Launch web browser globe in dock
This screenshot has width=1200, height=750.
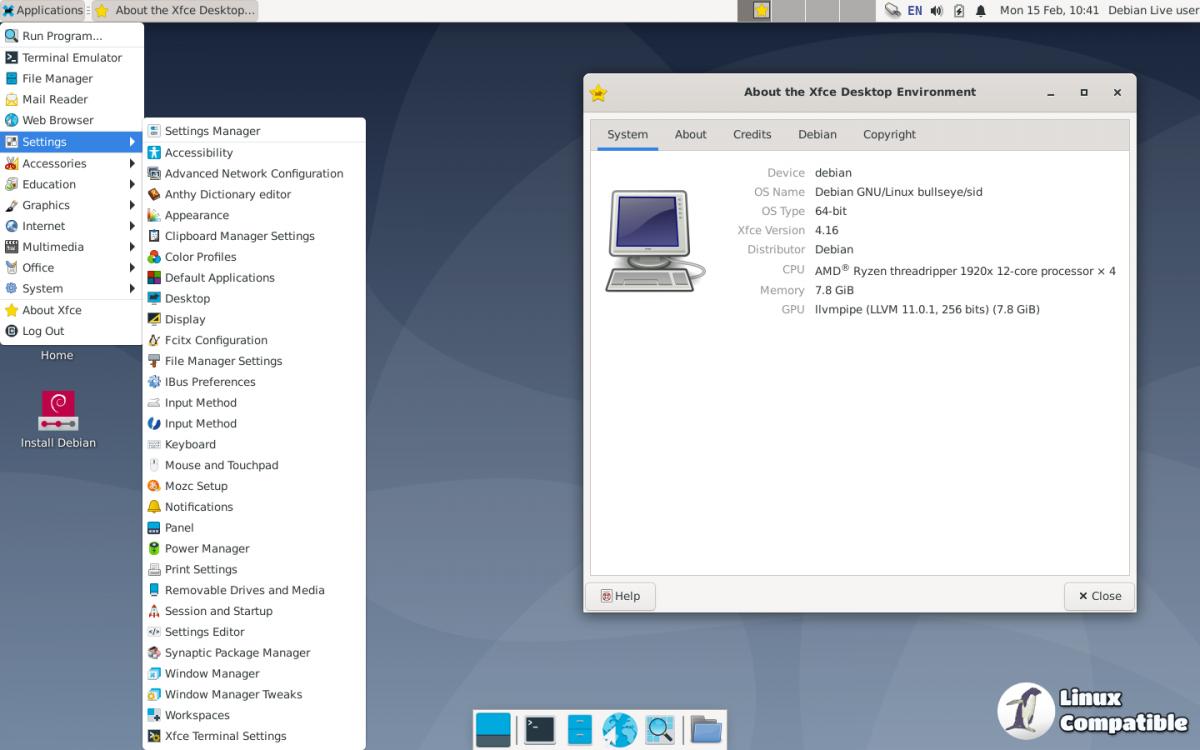(619, 730)
